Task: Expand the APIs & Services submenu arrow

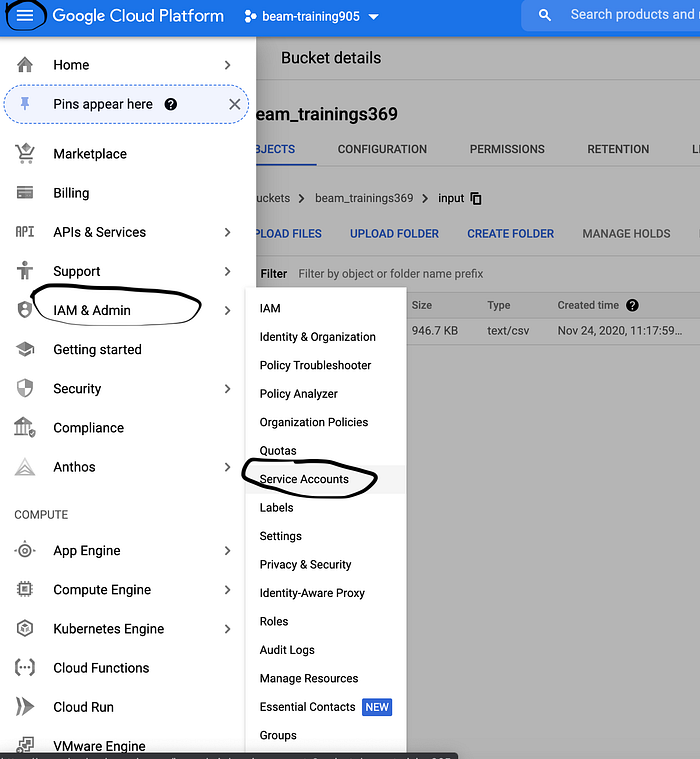Action: (x=228, y=232)
